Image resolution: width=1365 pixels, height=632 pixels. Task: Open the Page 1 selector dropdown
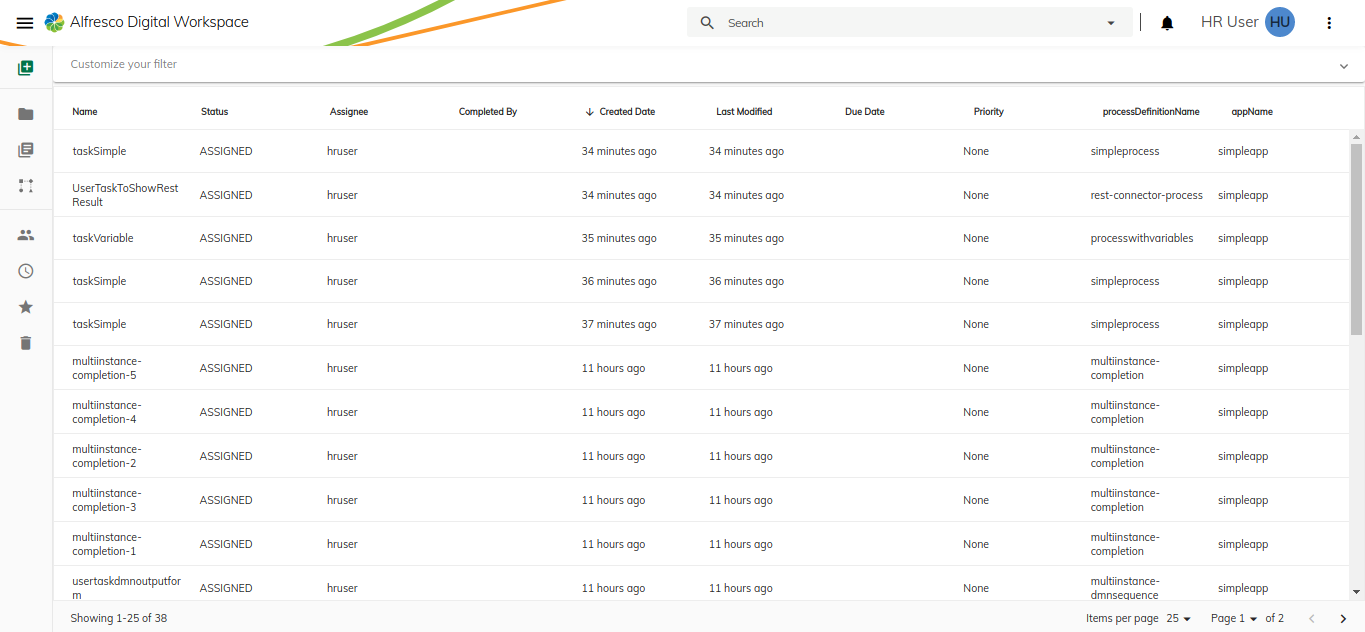point(1234,619)
